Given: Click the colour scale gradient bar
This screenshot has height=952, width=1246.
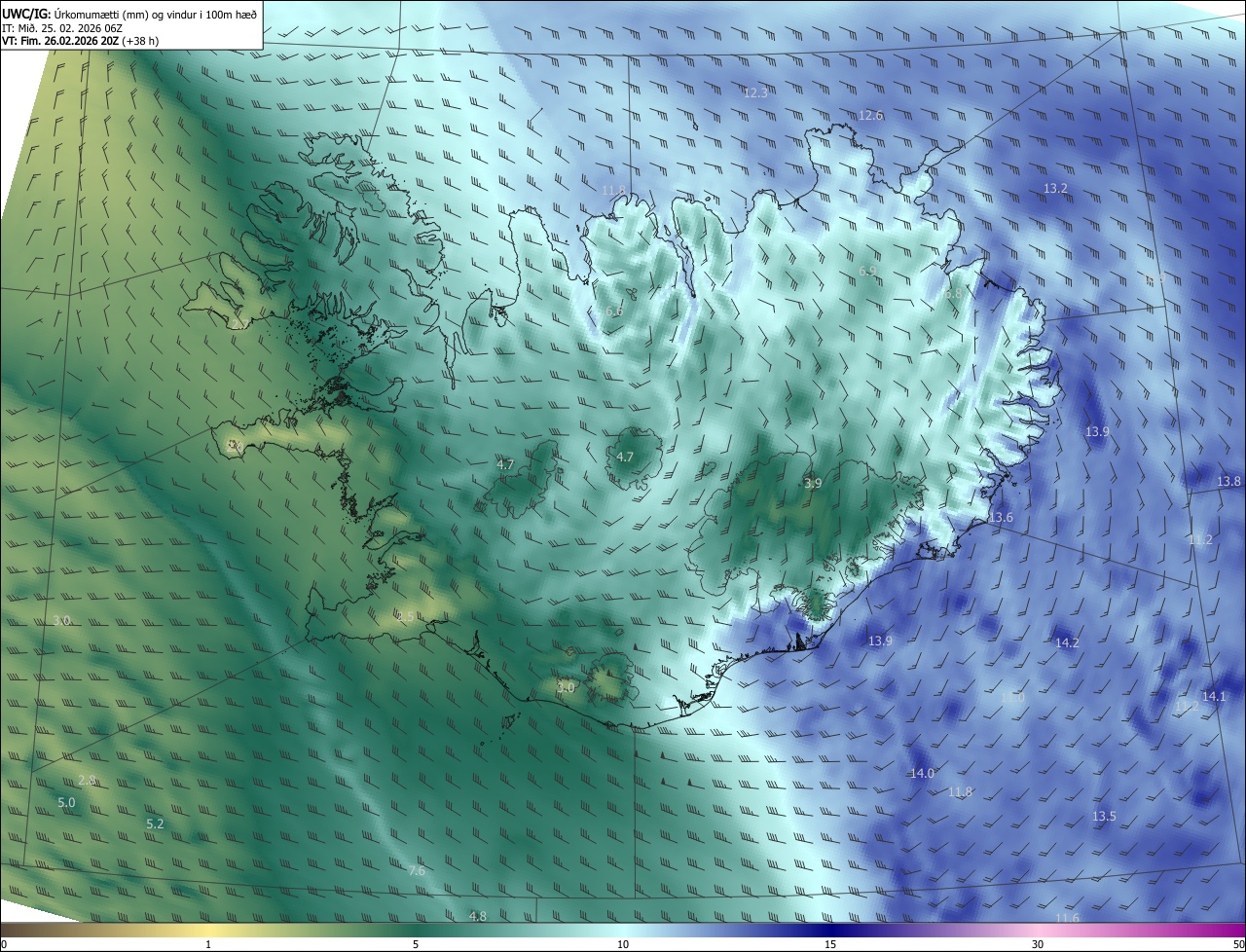Looking at the screenshot, I should click(623, 930).
